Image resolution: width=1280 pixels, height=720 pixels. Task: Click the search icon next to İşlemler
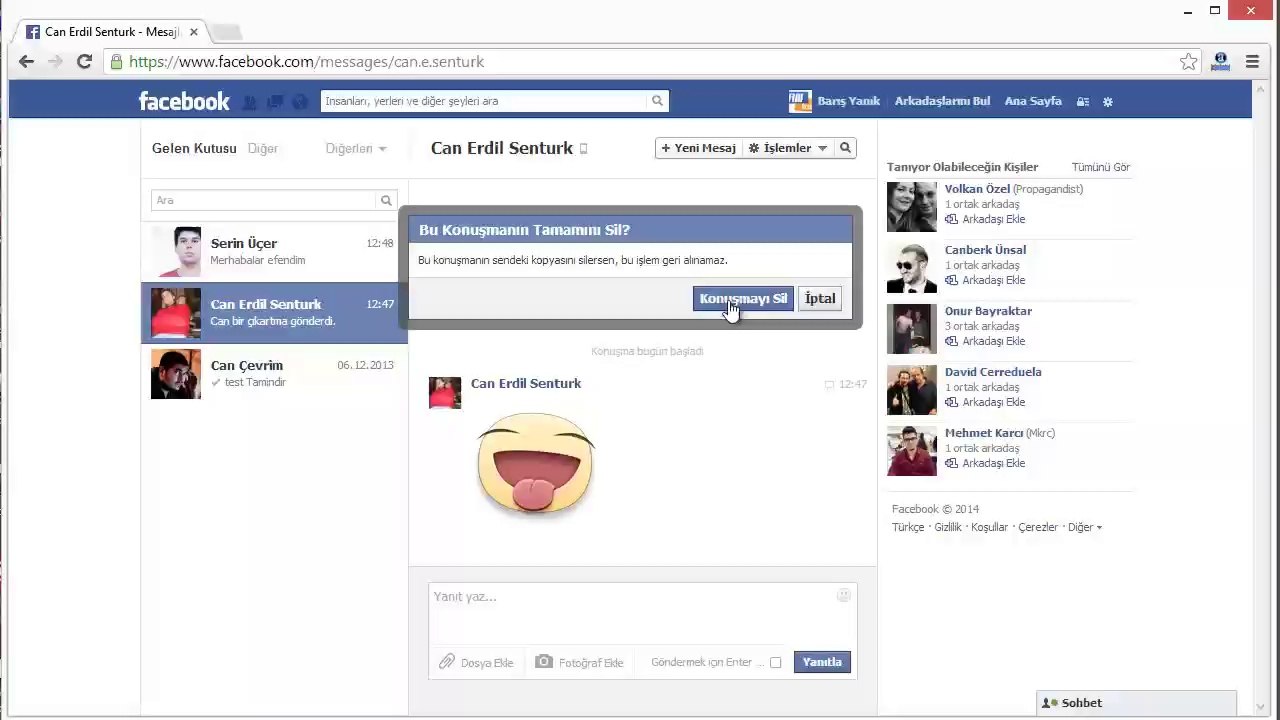pyautogui.click(x=845, y=148)
